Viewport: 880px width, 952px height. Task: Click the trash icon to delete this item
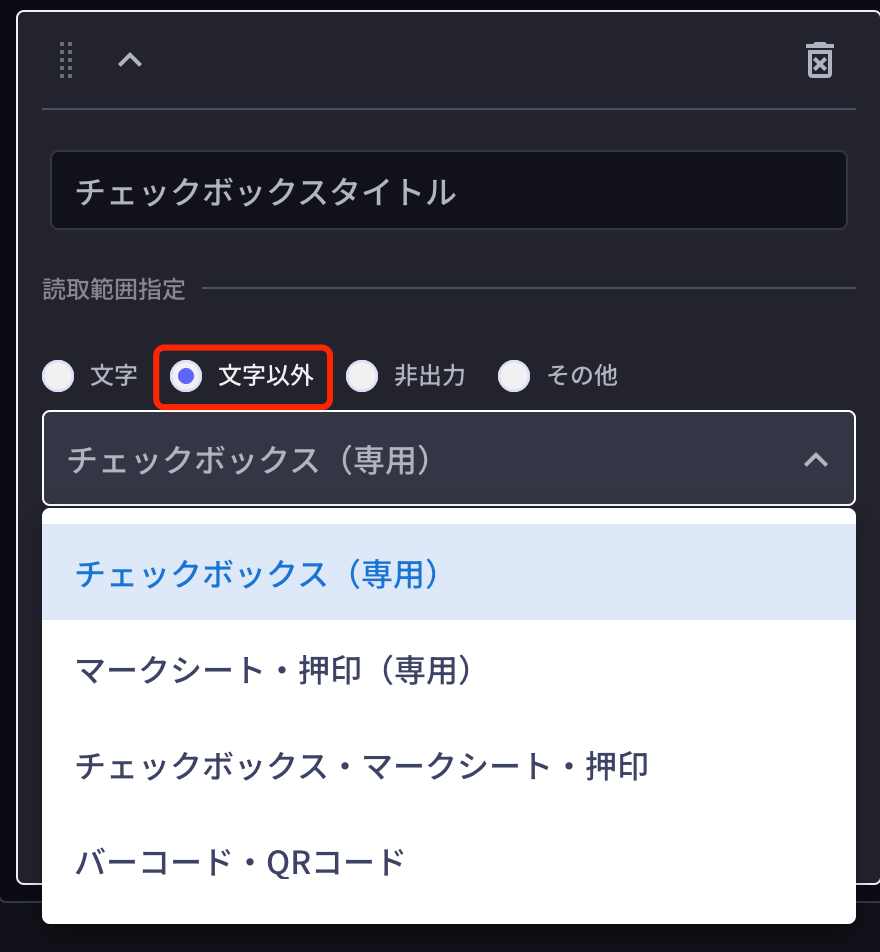(x=820, y=60)
